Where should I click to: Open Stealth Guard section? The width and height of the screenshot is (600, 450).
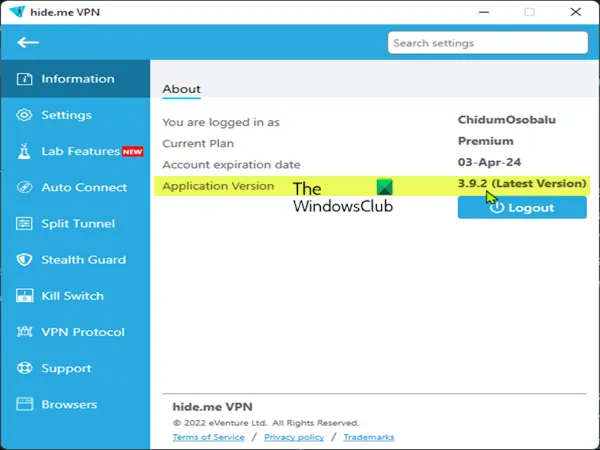75,260
